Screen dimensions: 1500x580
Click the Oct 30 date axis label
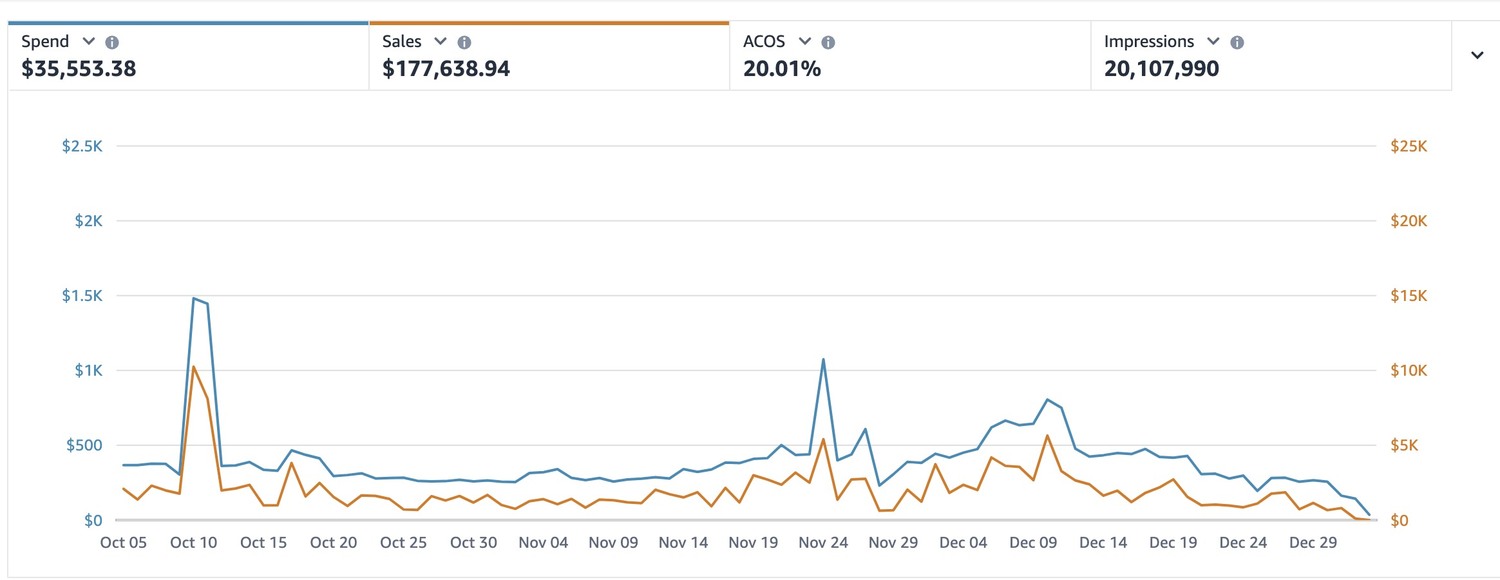pos(474,543)
